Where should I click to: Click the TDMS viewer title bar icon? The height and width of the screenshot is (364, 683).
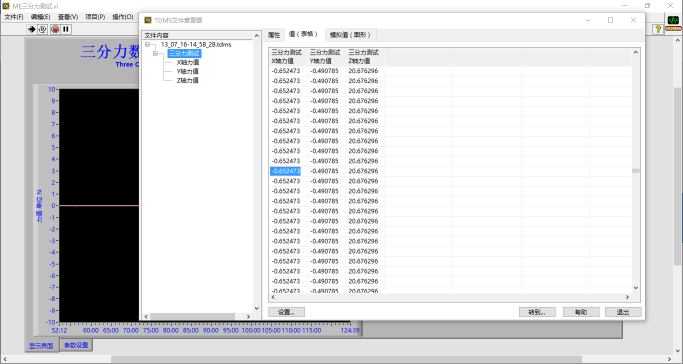pyautogui.click(x=148, y=20)
